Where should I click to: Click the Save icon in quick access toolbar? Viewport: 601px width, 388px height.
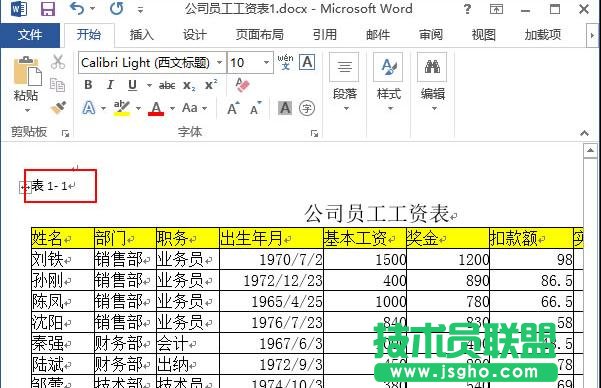(48, 9)
